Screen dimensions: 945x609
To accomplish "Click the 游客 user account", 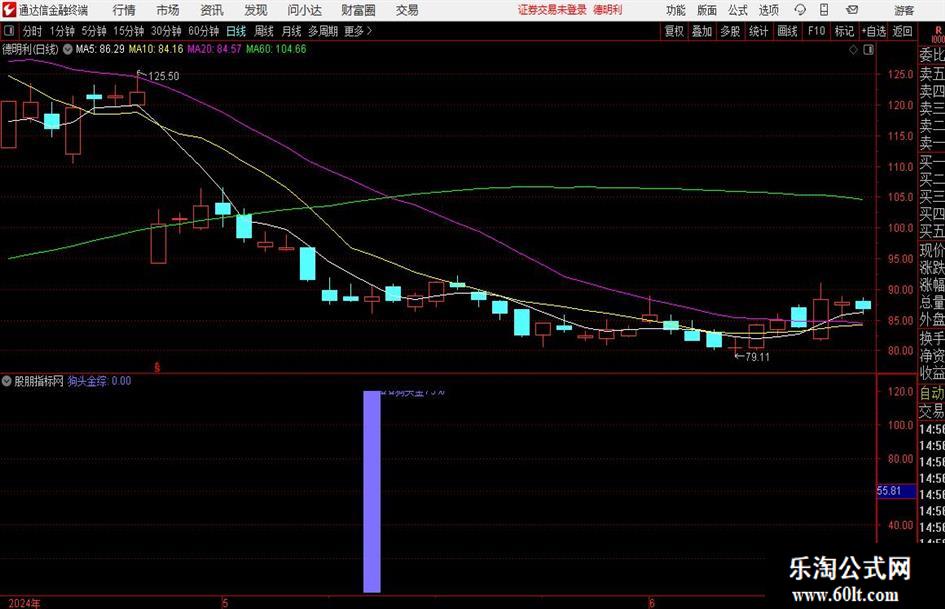I will (904, 10).
